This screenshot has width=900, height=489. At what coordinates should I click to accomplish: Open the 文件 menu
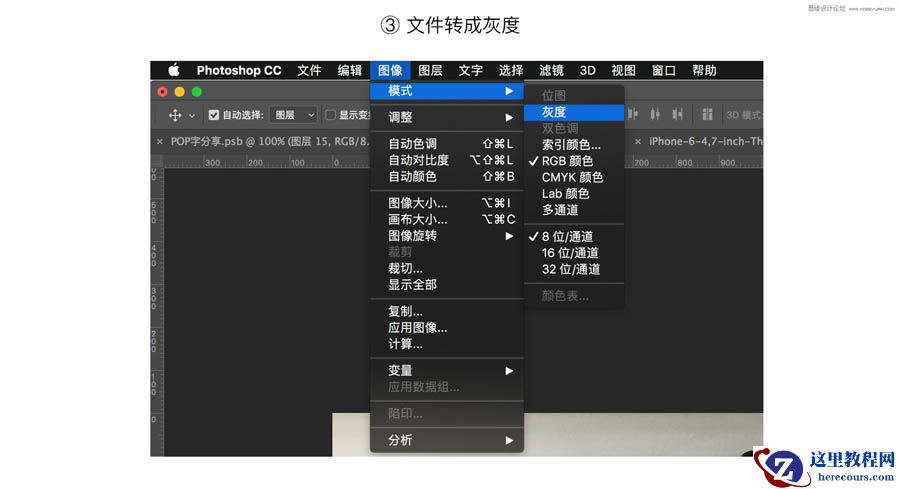point(309,71)
